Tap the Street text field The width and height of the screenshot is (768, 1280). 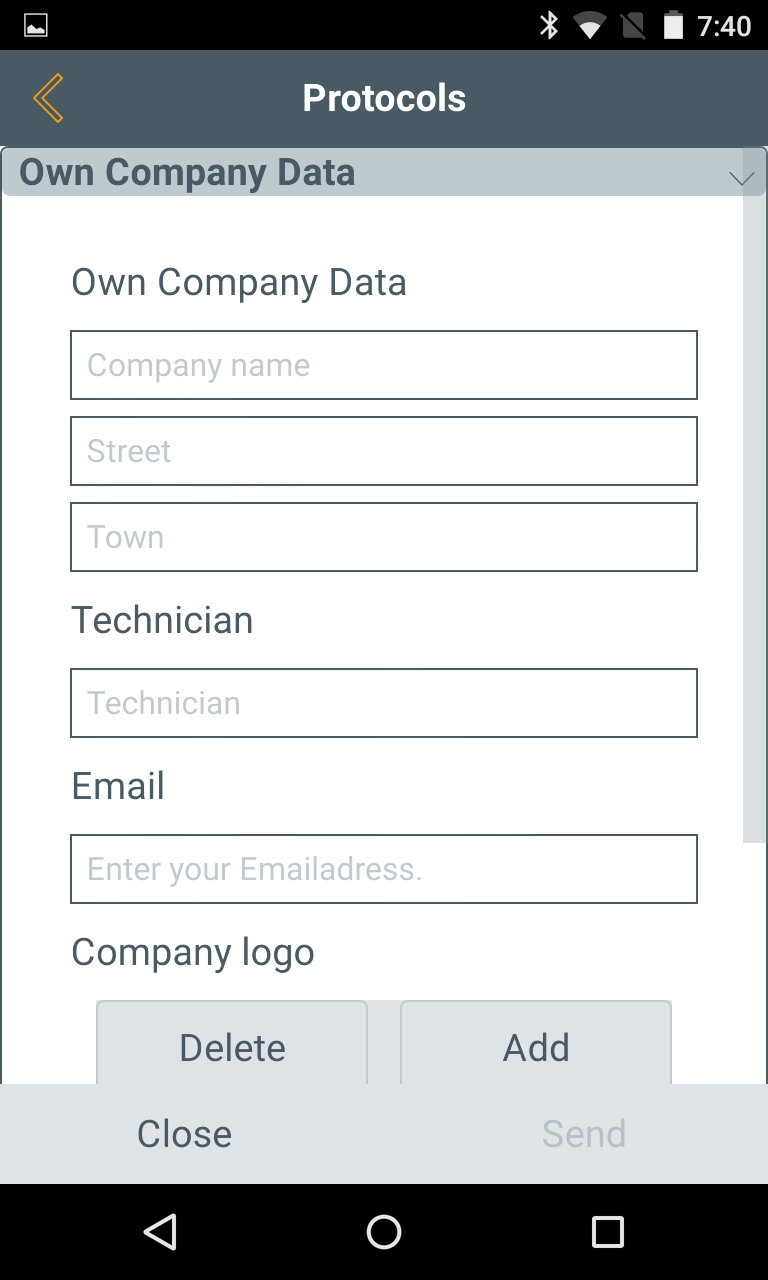(x=384, y=451)
